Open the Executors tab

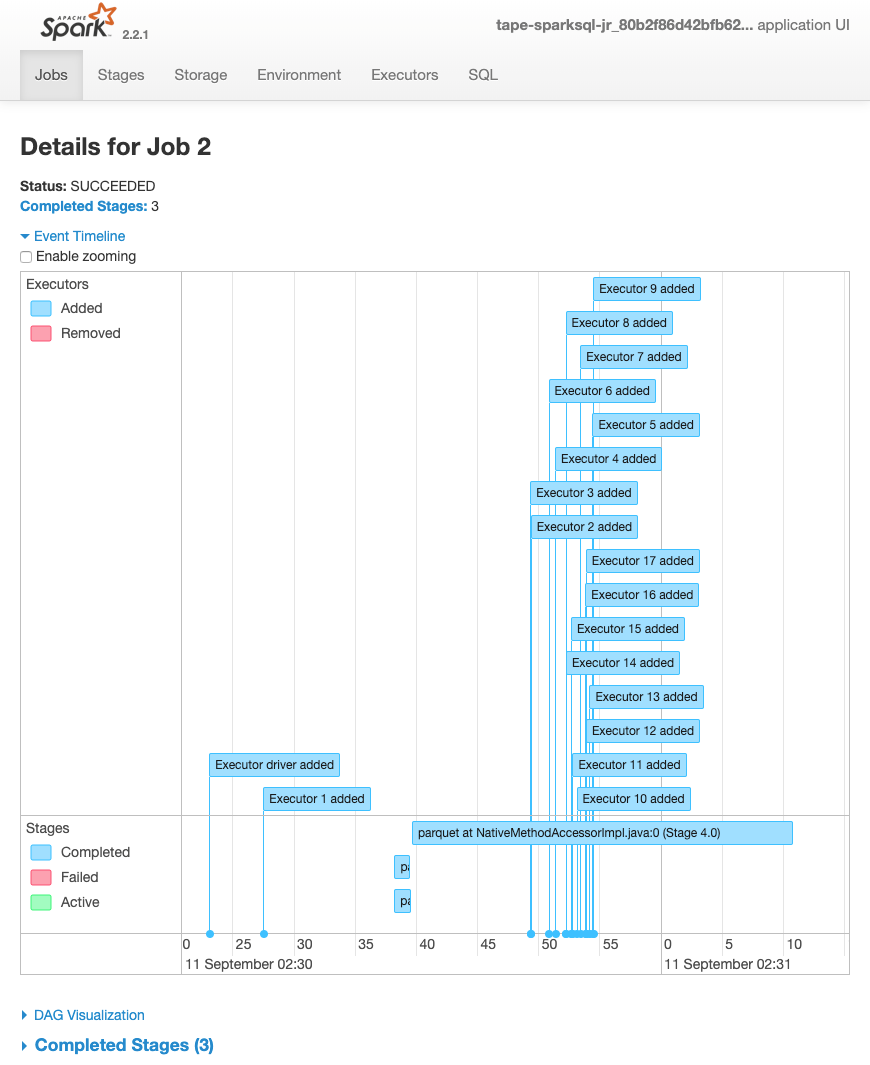coord(404,75)
